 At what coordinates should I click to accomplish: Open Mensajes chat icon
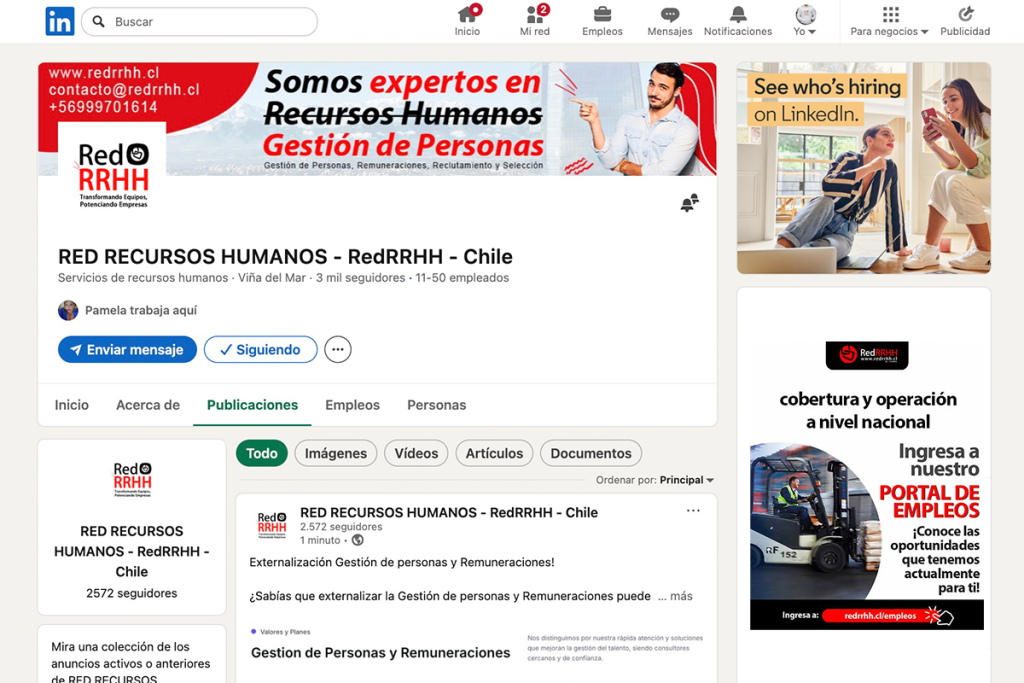(x=670, y=15)
